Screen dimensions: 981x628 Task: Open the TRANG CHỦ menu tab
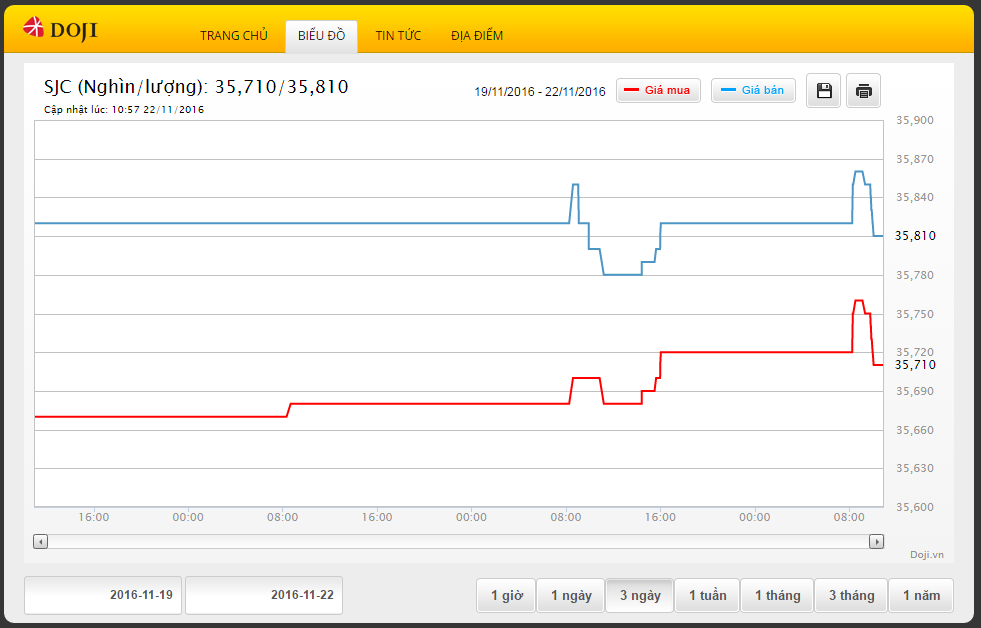[234, 36]
